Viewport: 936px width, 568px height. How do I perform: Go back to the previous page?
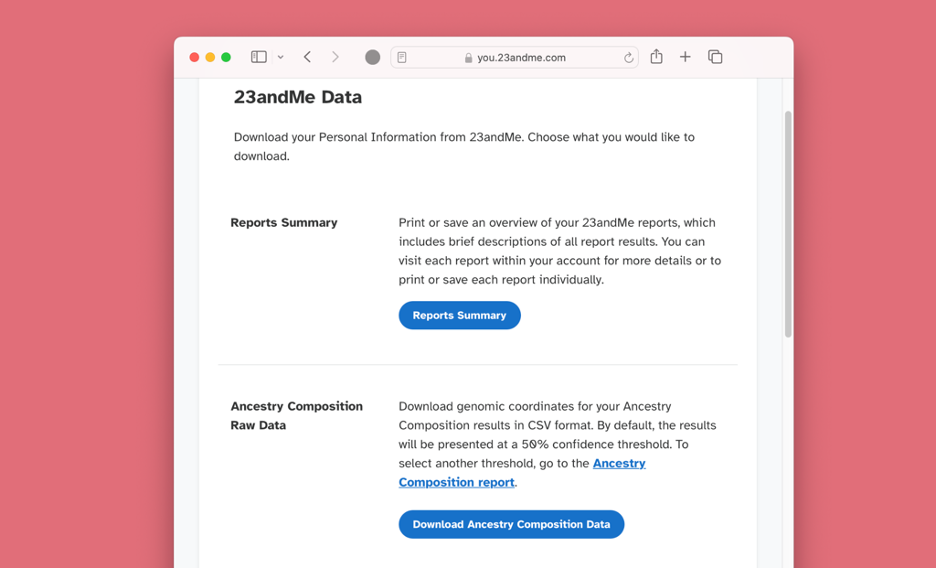[x=308, y=57]
